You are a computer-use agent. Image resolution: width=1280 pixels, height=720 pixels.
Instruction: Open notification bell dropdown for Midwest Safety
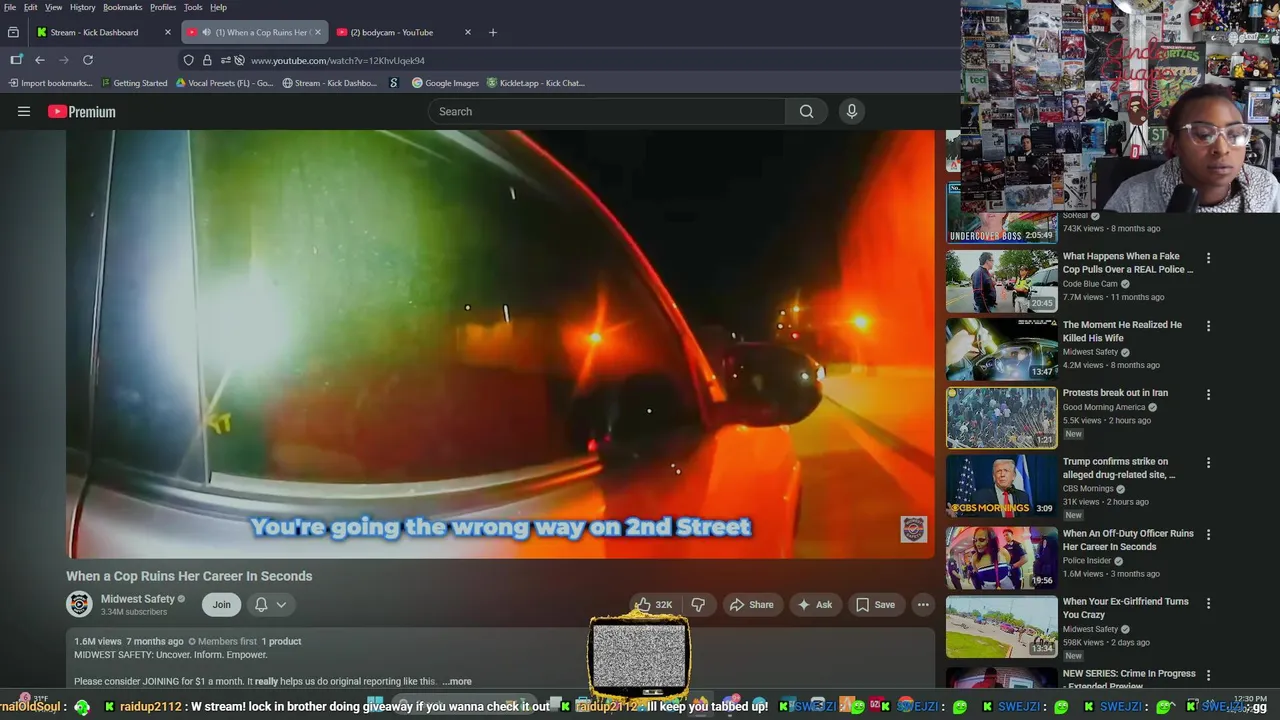click(270, 604)
